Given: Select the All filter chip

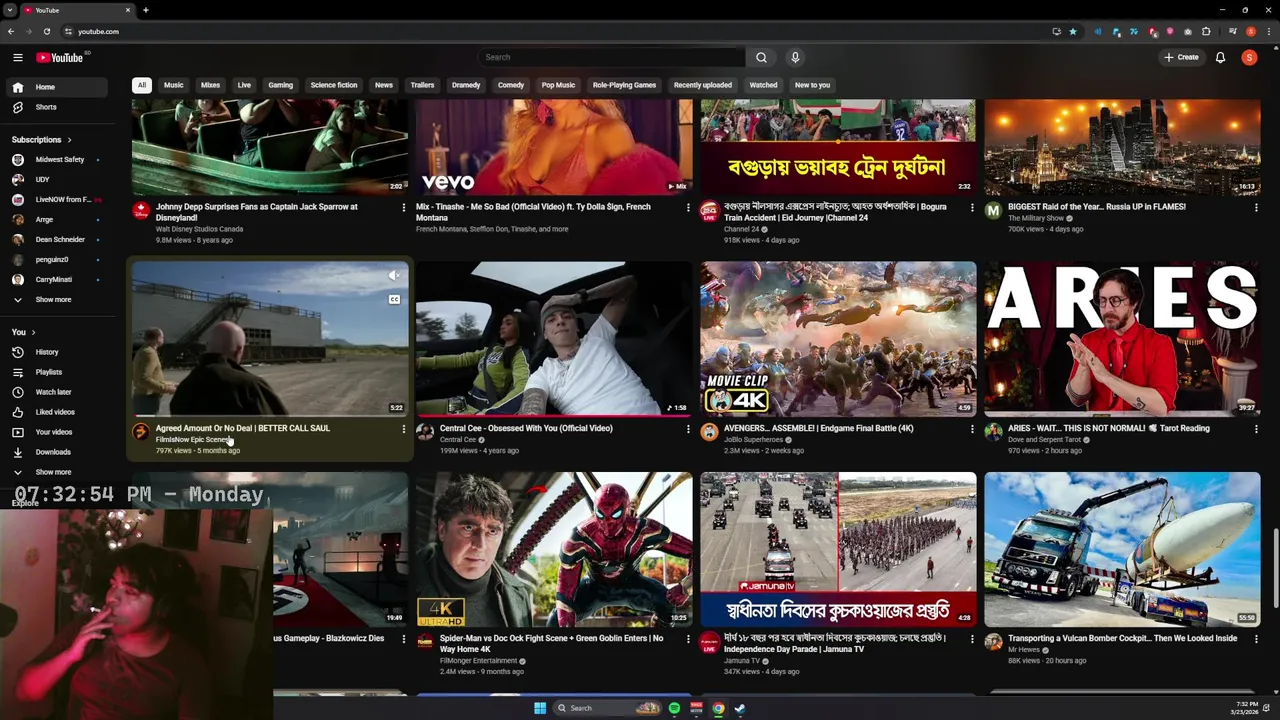Looking at the screenshot, I should (142, 85).
